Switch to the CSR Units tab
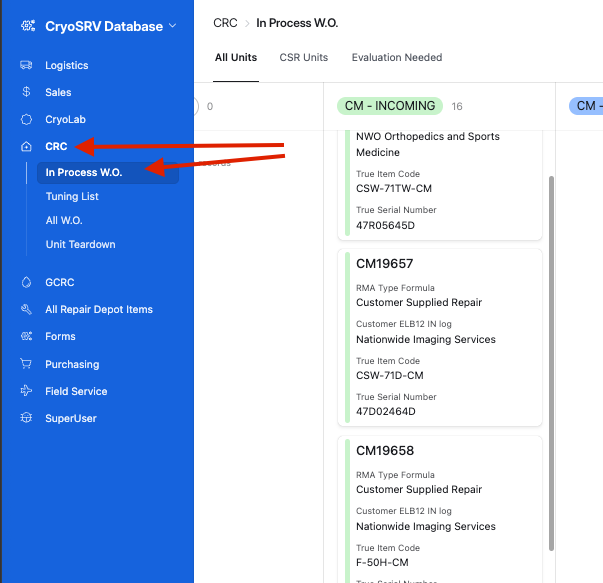The width and height of the screenshot is (603, 583). pos(303,57)
